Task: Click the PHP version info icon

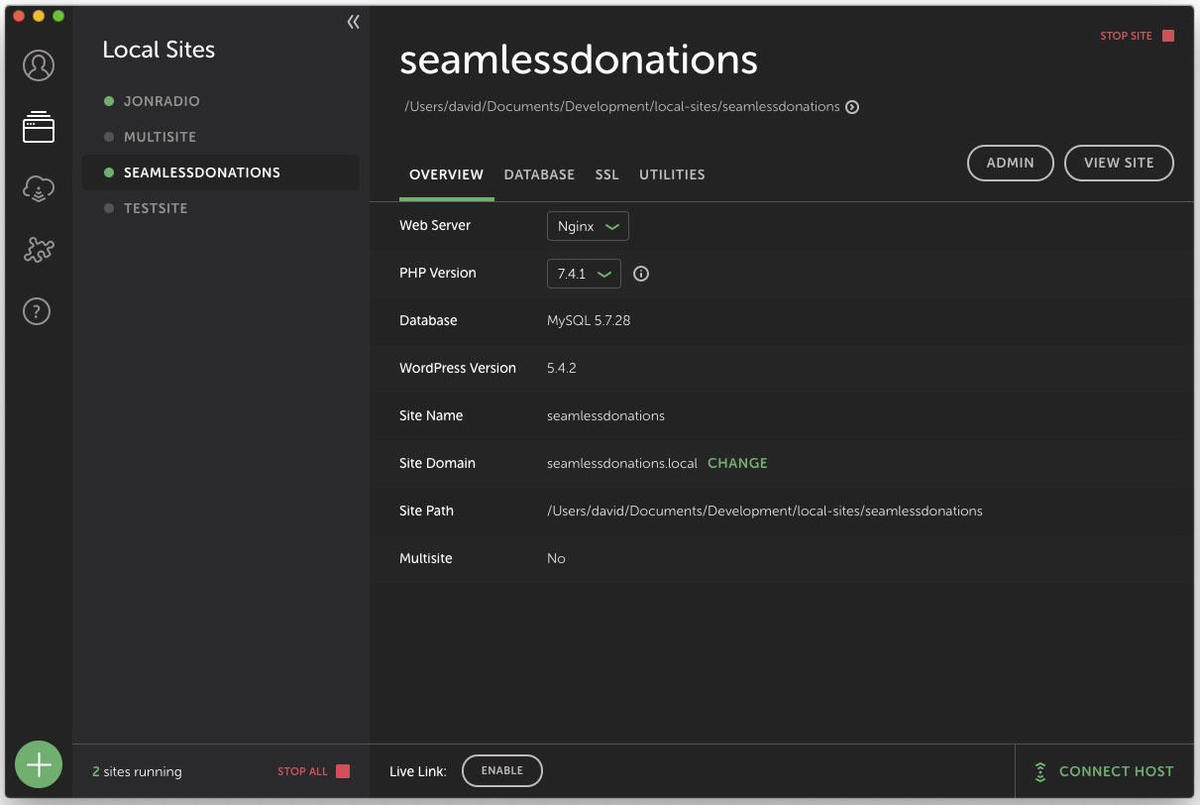Action: (641, 273)
